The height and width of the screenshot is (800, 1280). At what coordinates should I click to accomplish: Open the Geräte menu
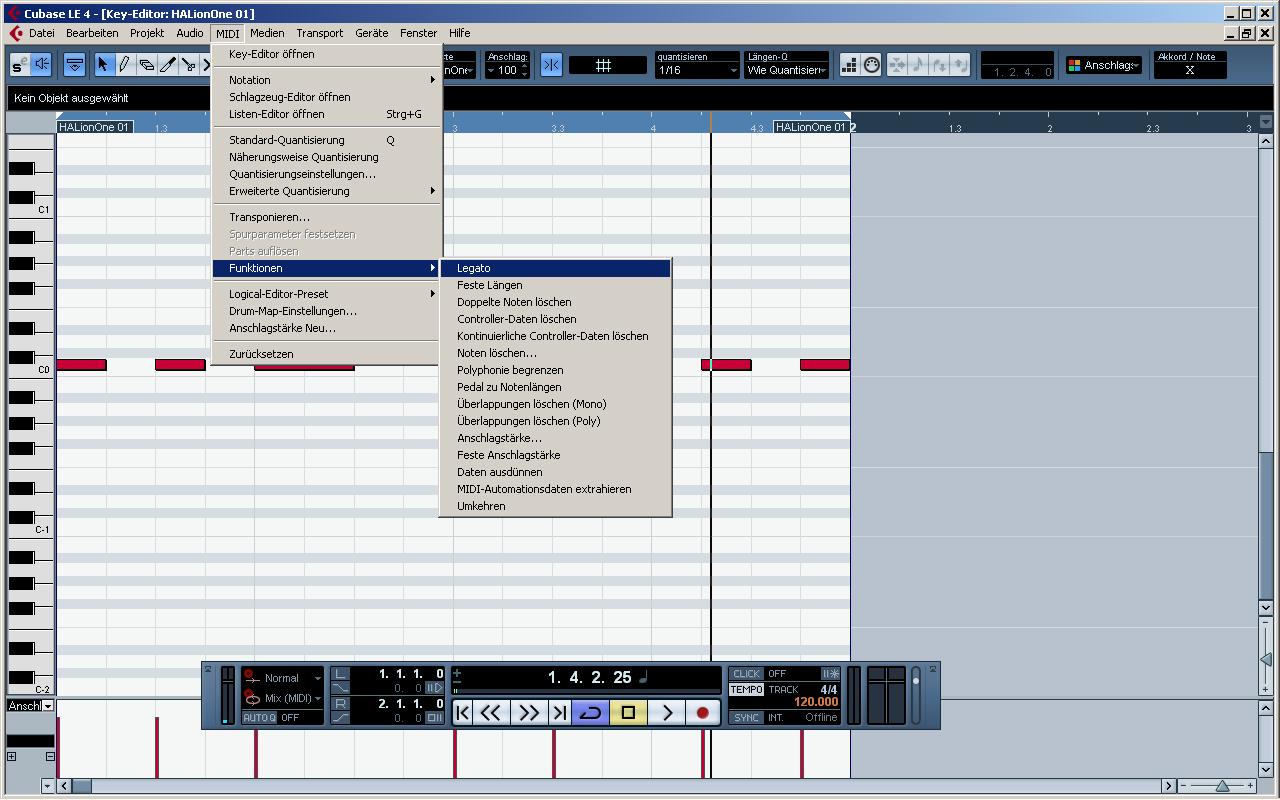tap(372, 33)
